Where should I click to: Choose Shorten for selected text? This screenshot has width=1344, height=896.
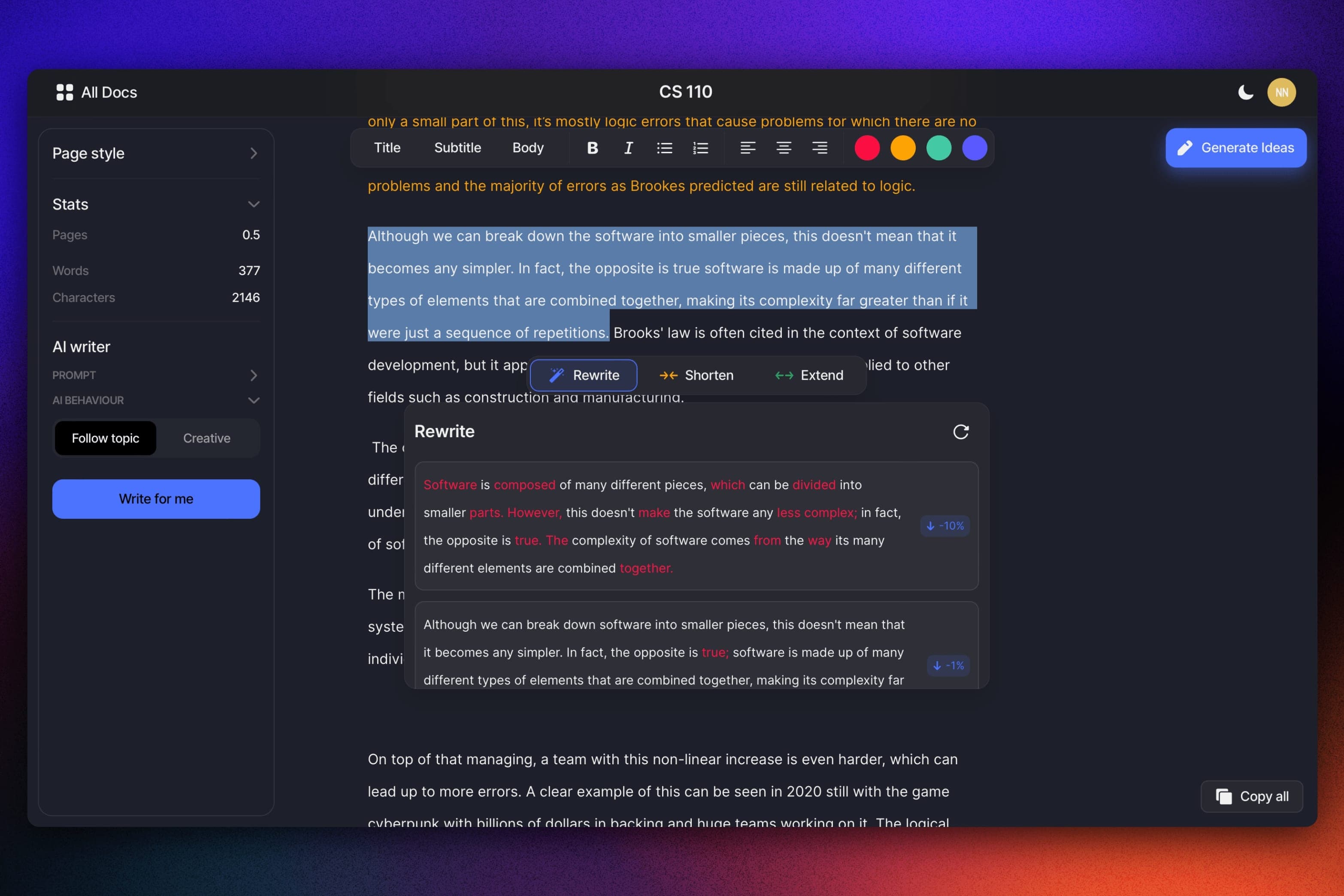[x=696, y=375]
